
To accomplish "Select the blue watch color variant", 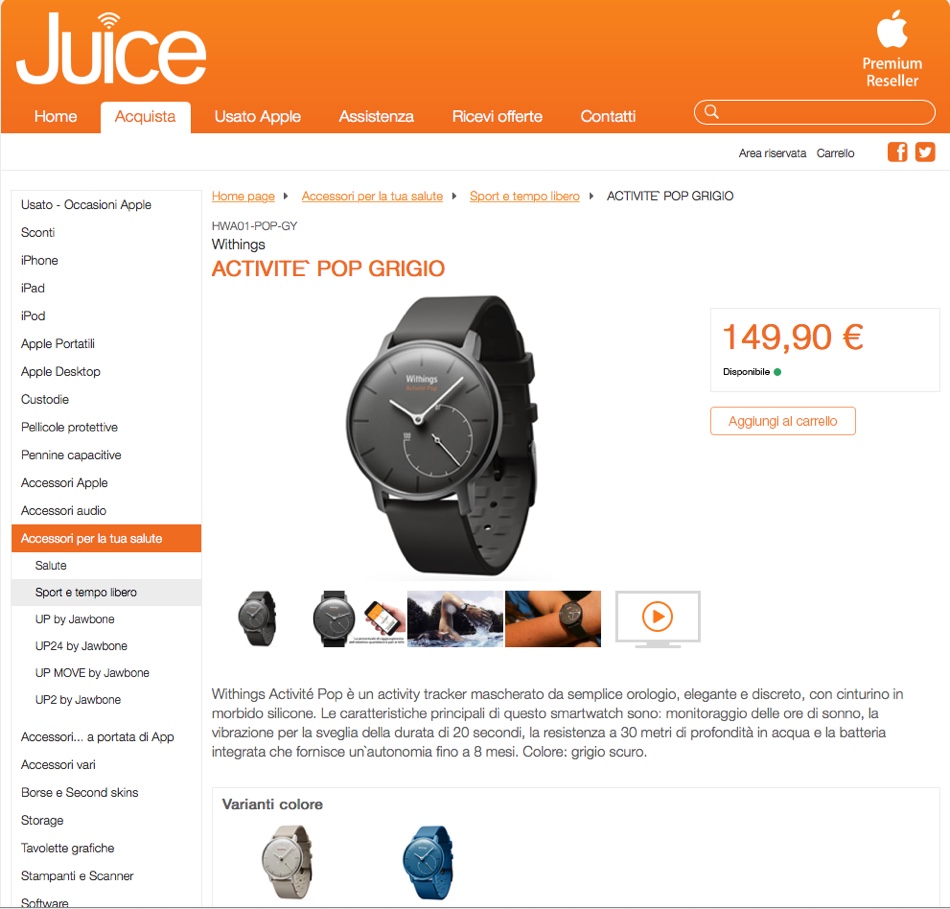I will tap(427, 862).
